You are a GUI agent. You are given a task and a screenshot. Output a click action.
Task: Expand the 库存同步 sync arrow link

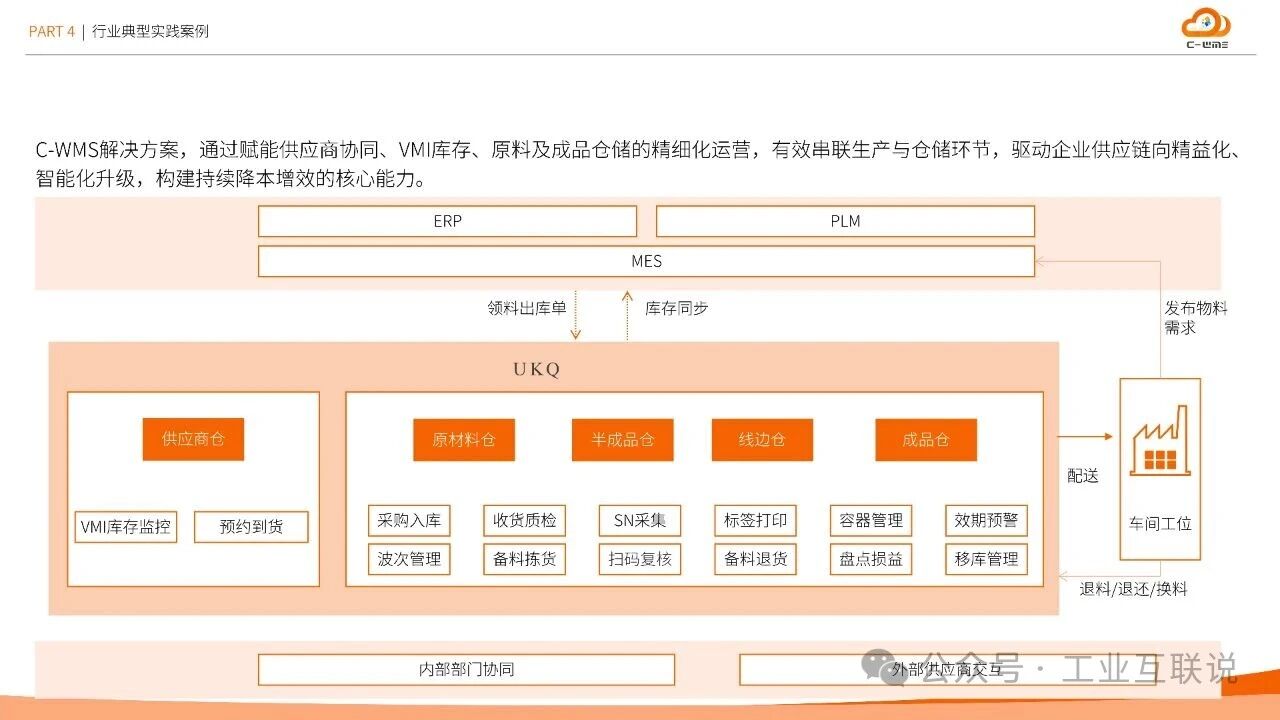click(x=676, y=309)
